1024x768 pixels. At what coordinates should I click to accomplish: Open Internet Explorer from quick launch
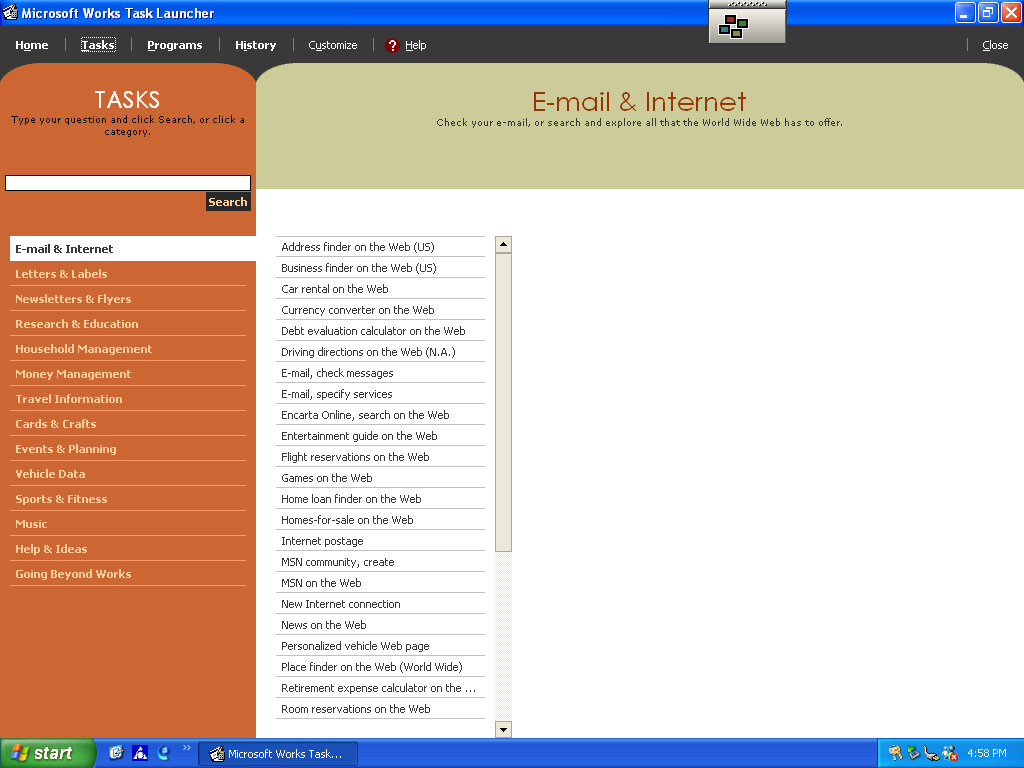pyautogui.click(x=164, y=753)
